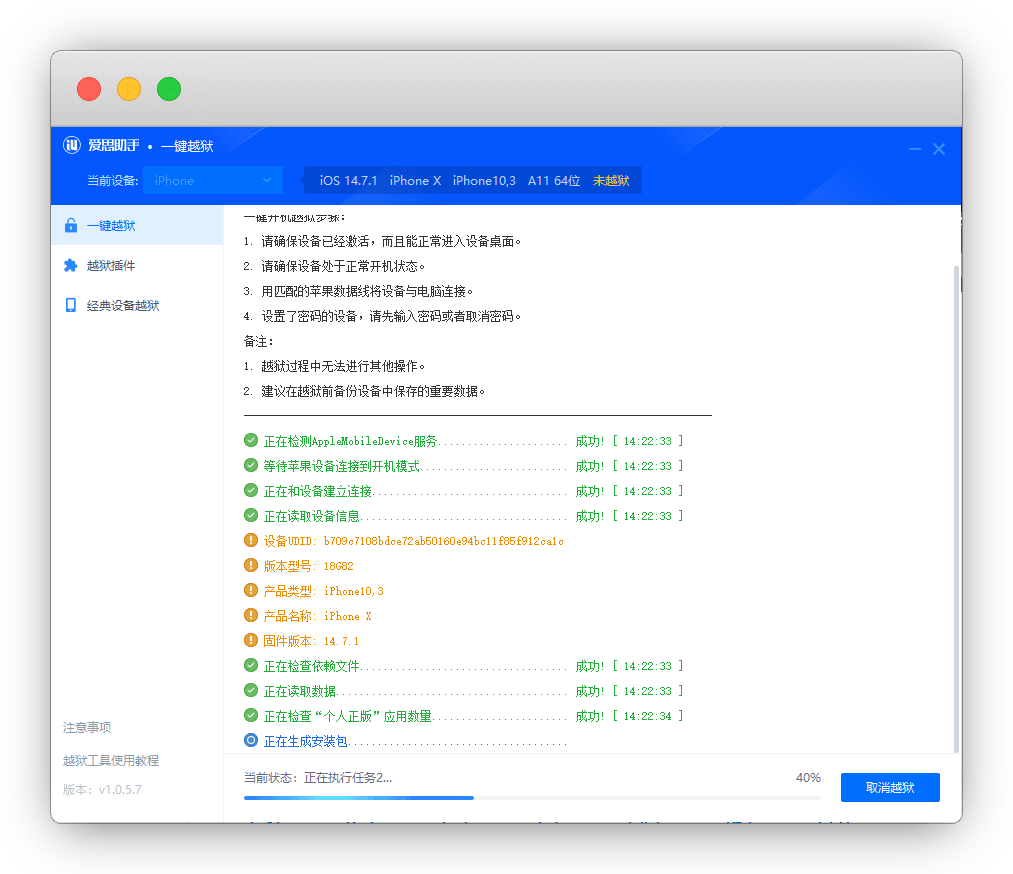1013x874 pixels.
Task: Click the iOS 14.7.1 device info text
Action: (348, 181)
